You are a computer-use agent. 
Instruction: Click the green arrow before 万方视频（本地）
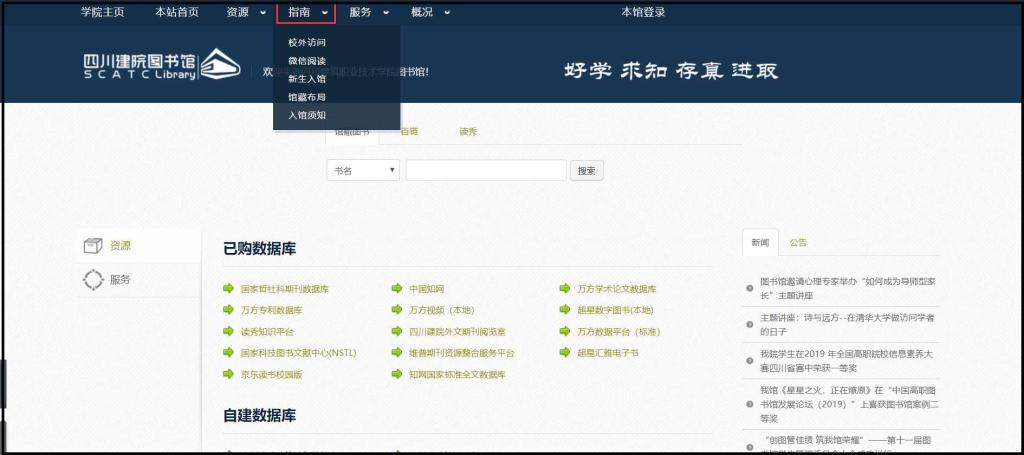(x=396, y=310)
